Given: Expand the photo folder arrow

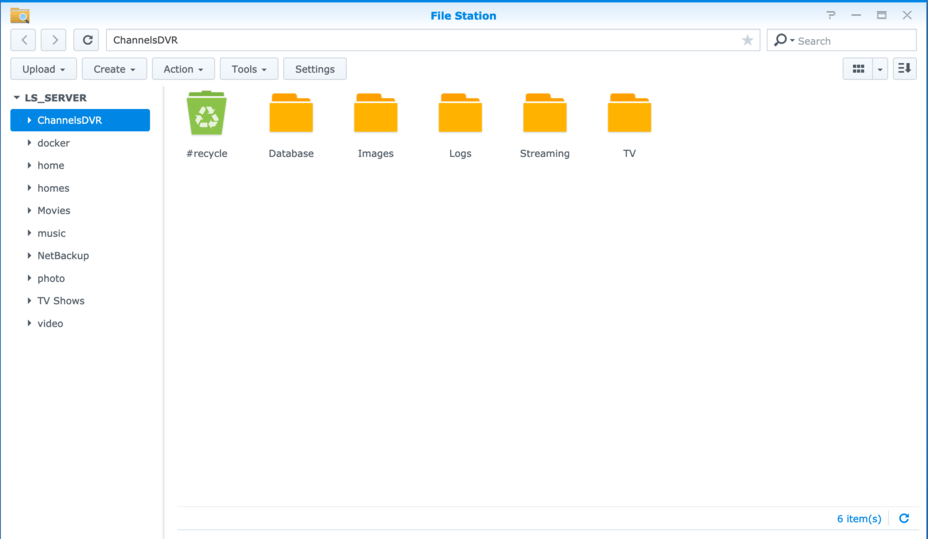Looking at the screenshot, I should pyautogui.click(x=29, y=278).
